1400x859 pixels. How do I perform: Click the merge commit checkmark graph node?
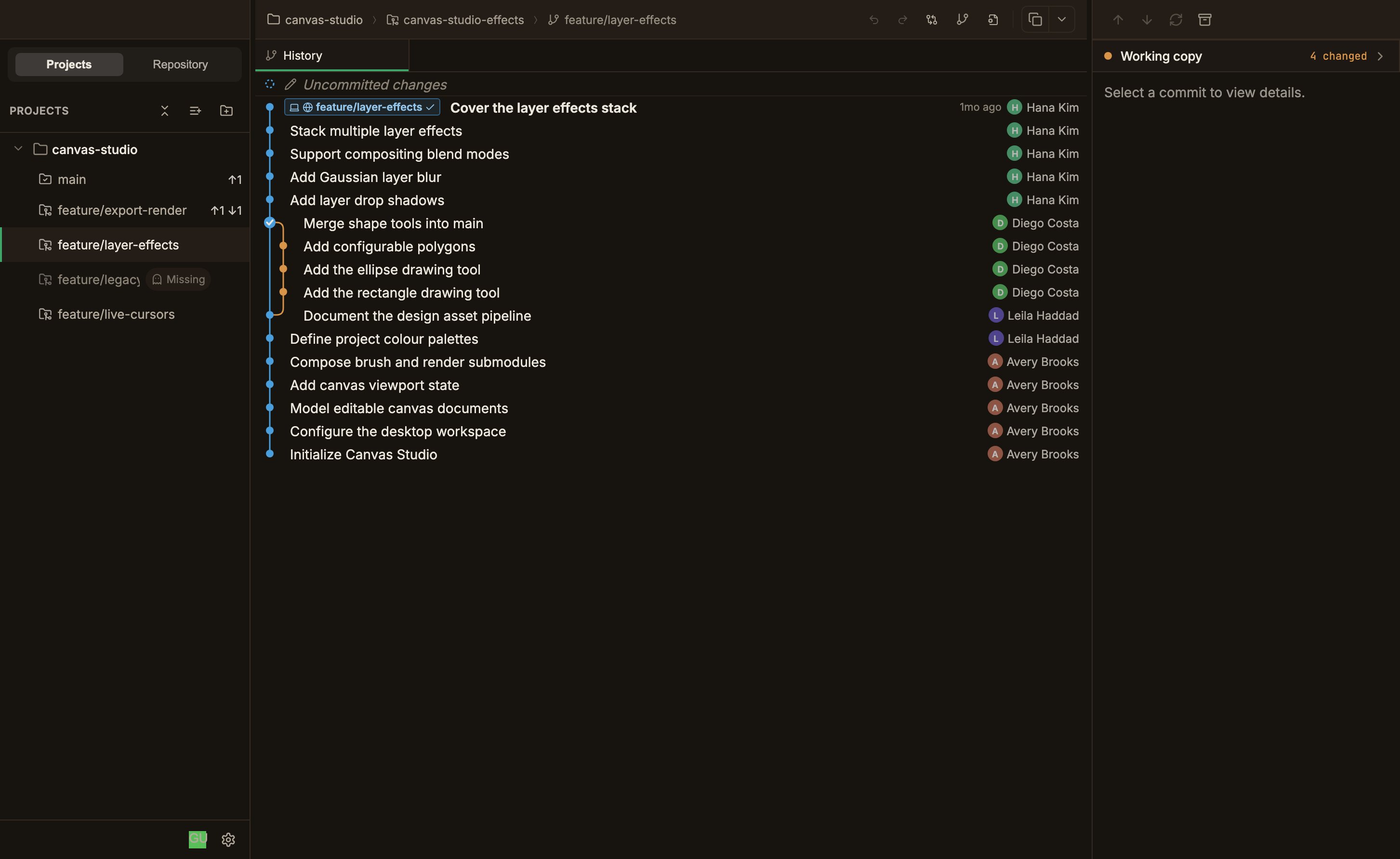[x=270, y=223]
